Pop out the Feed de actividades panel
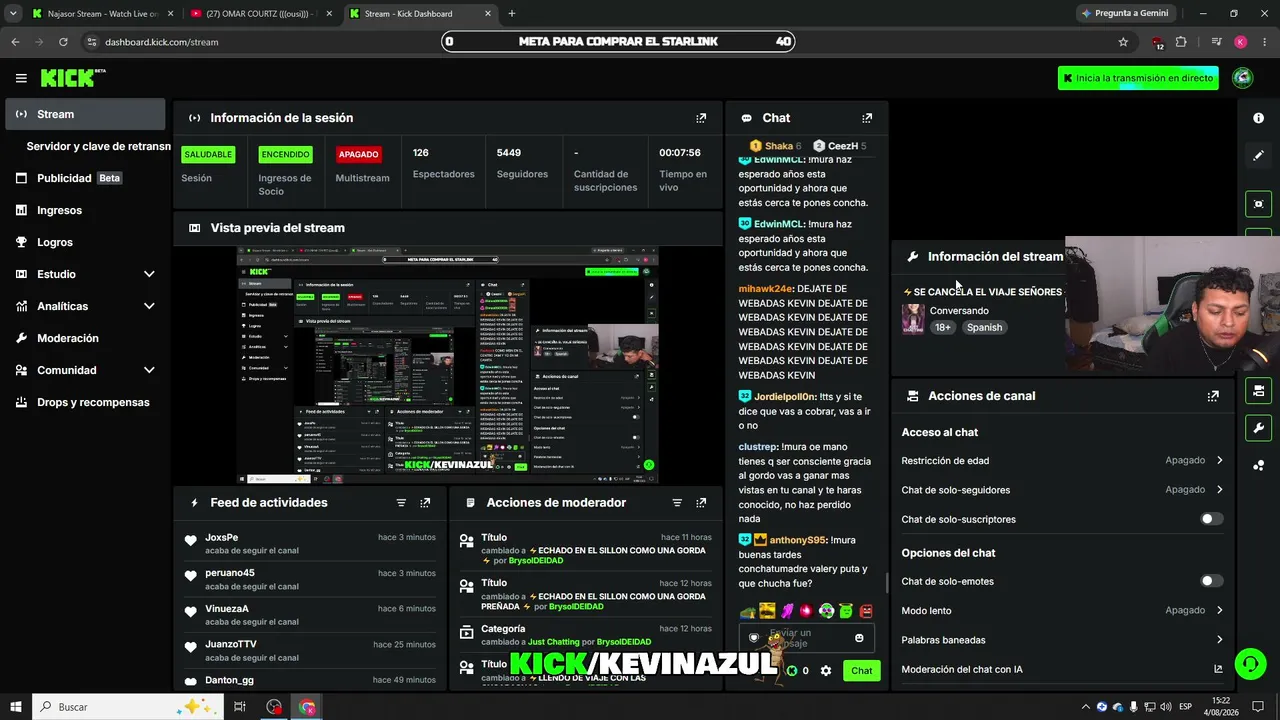The width and height of the screenshot is (1280, 720). tap(425, 503)
